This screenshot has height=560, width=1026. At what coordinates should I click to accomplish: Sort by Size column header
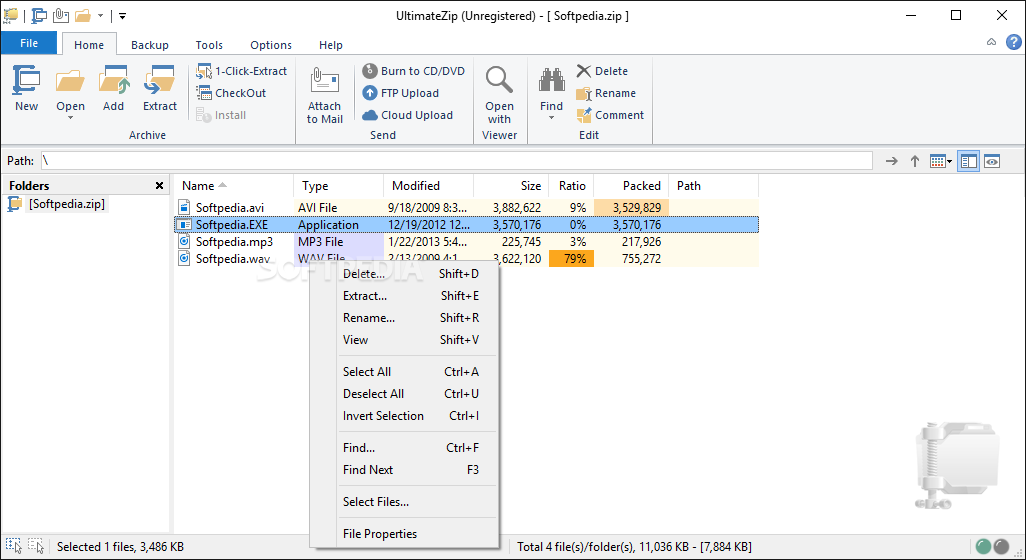coord(511,186)
